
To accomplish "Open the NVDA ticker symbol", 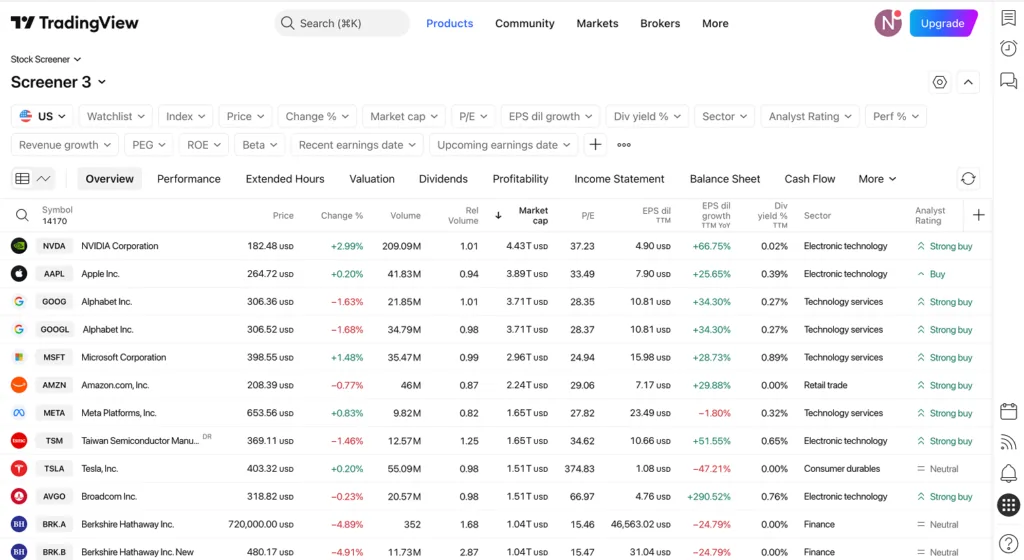I will coord(54,246).
